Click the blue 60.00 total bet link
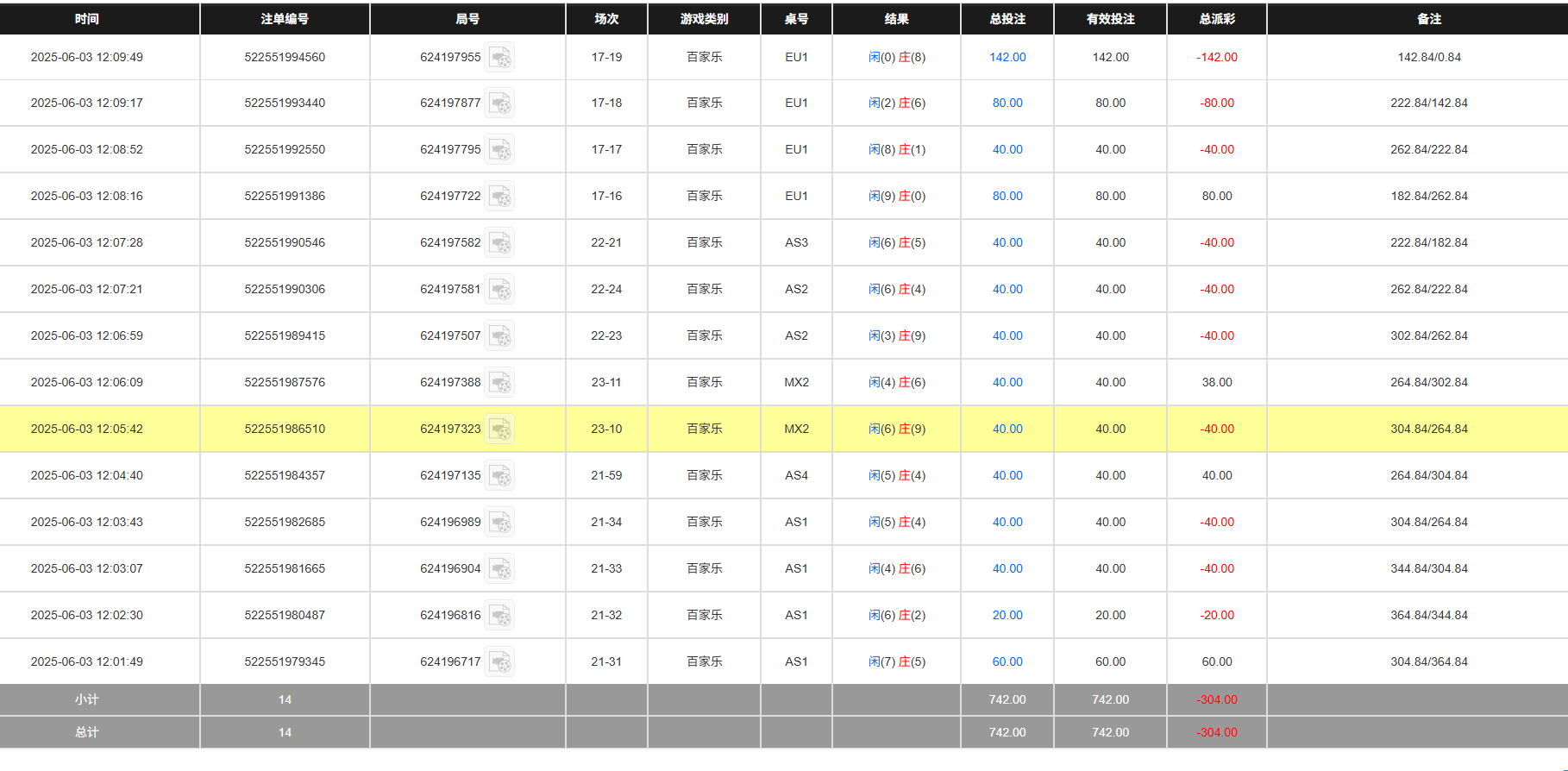 [x=1007, y=662]
